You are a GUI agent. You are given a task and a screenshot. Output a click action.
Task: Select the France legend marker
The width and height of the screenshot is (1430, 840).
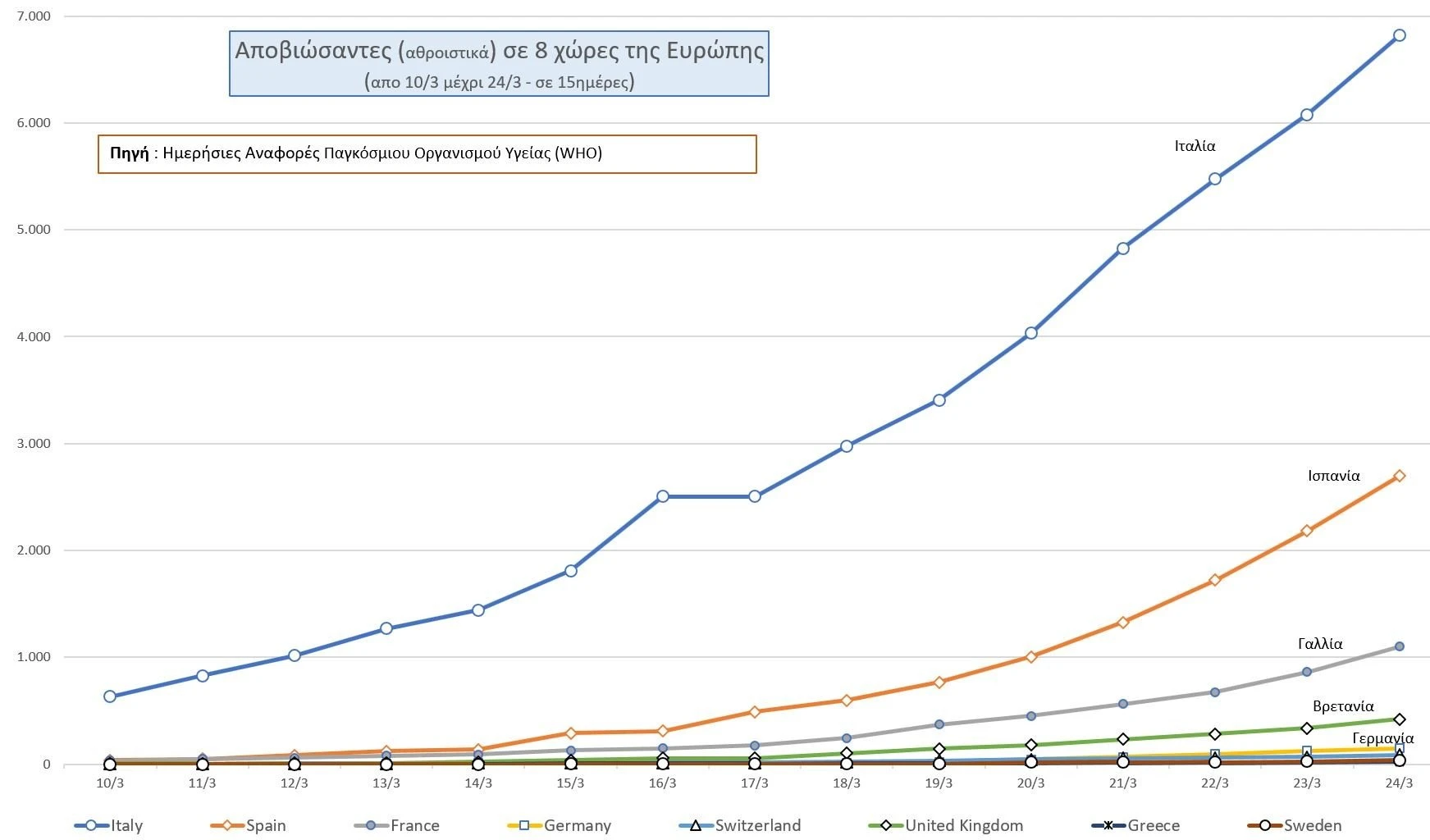[x=372, y=825]
